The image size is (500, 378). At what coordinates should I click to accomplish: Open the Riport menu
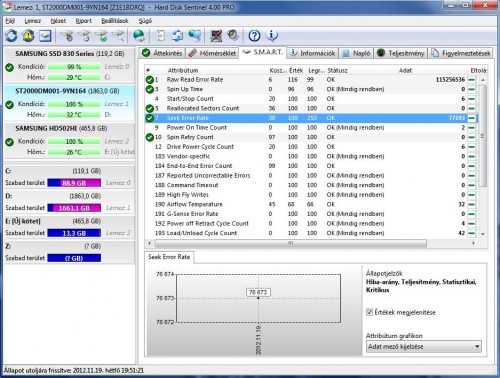pyautogui.click(x=83, y=21)
